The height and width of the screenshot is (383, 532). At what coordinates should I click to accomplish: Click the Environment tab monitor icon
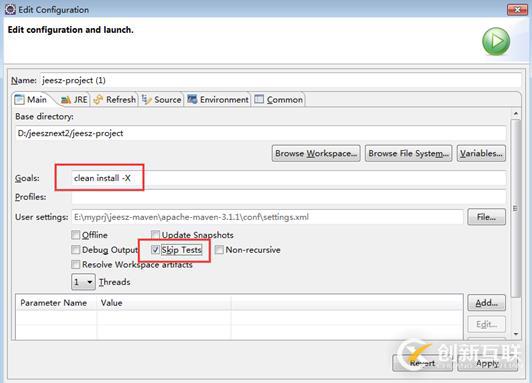[192, 99]
